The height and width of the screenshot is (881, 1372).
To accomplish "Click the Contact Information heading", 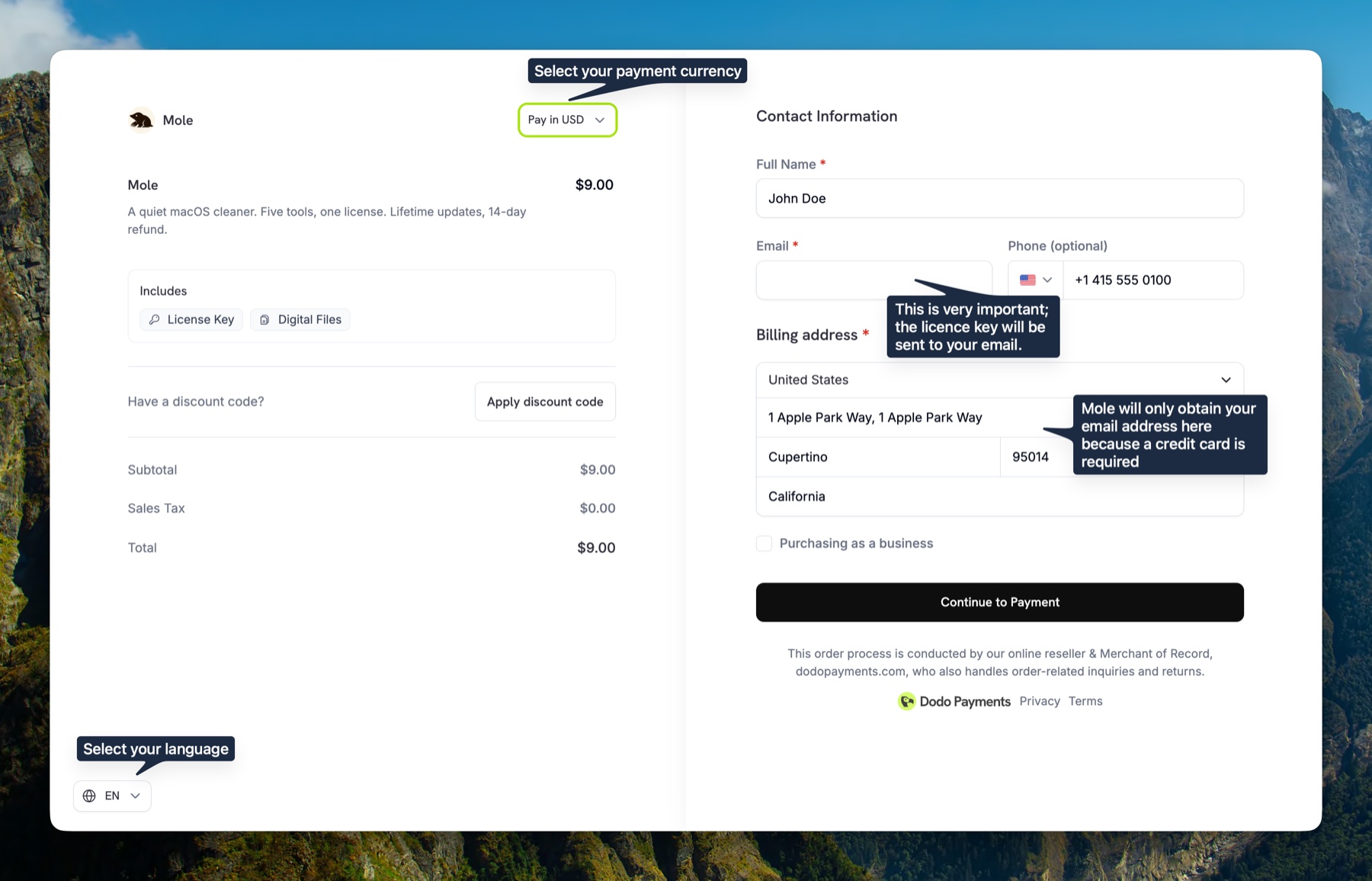I will pos(826,116).
